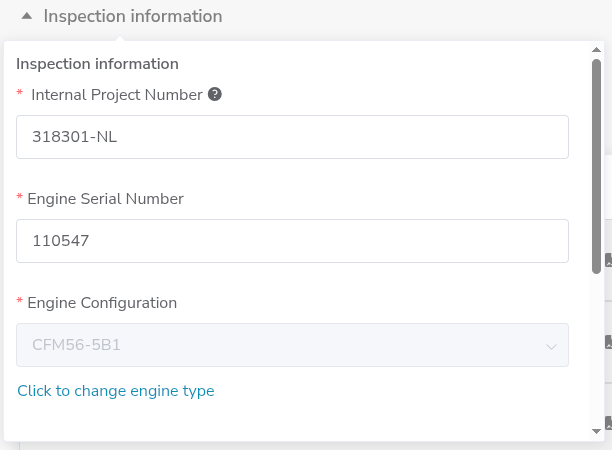Click the Internal Project Number label
The image size is (612, 450).
117,95
